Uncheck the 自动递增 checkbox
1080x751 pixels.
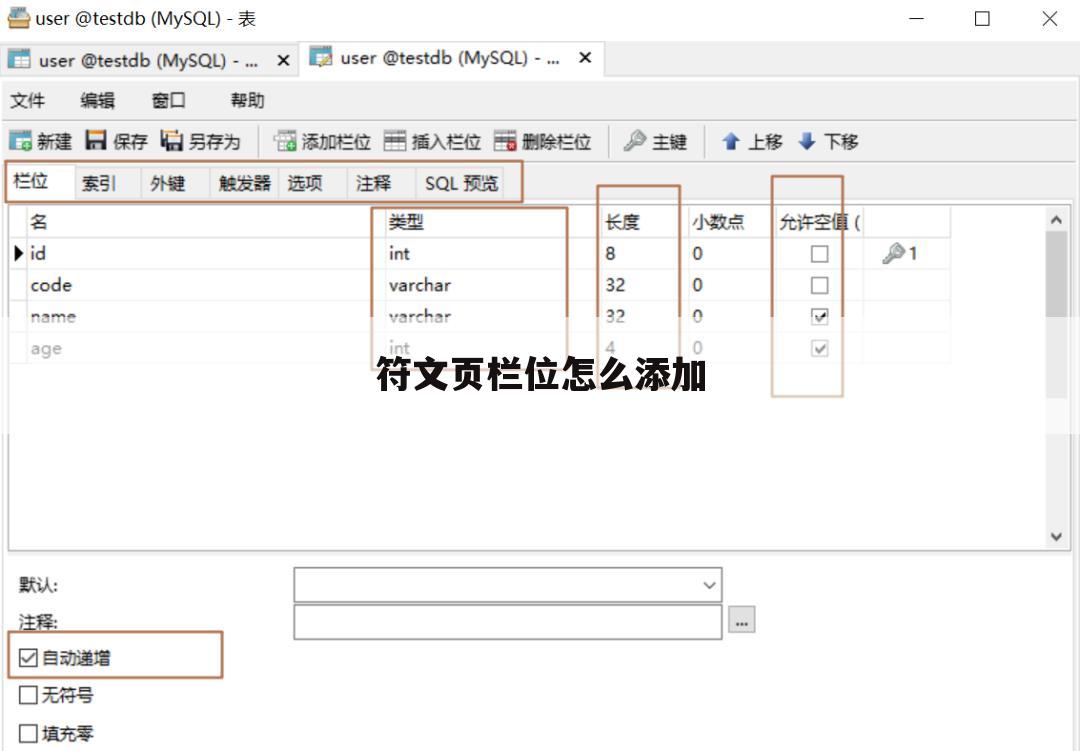click(x=28, y=658)
